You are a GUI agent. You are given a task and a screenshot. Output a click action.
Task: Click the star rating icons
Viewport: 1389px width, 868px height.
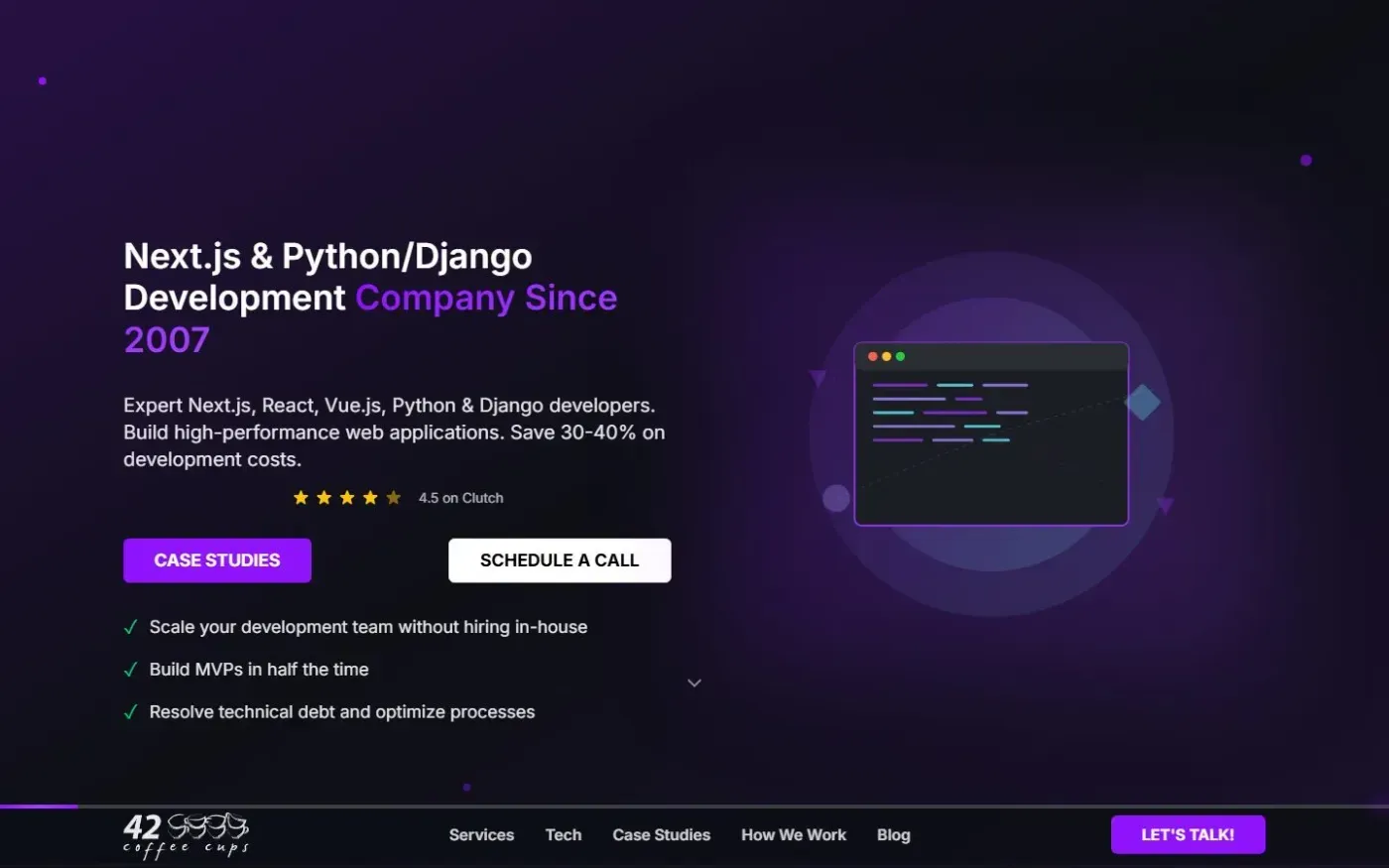click(347, 498)
